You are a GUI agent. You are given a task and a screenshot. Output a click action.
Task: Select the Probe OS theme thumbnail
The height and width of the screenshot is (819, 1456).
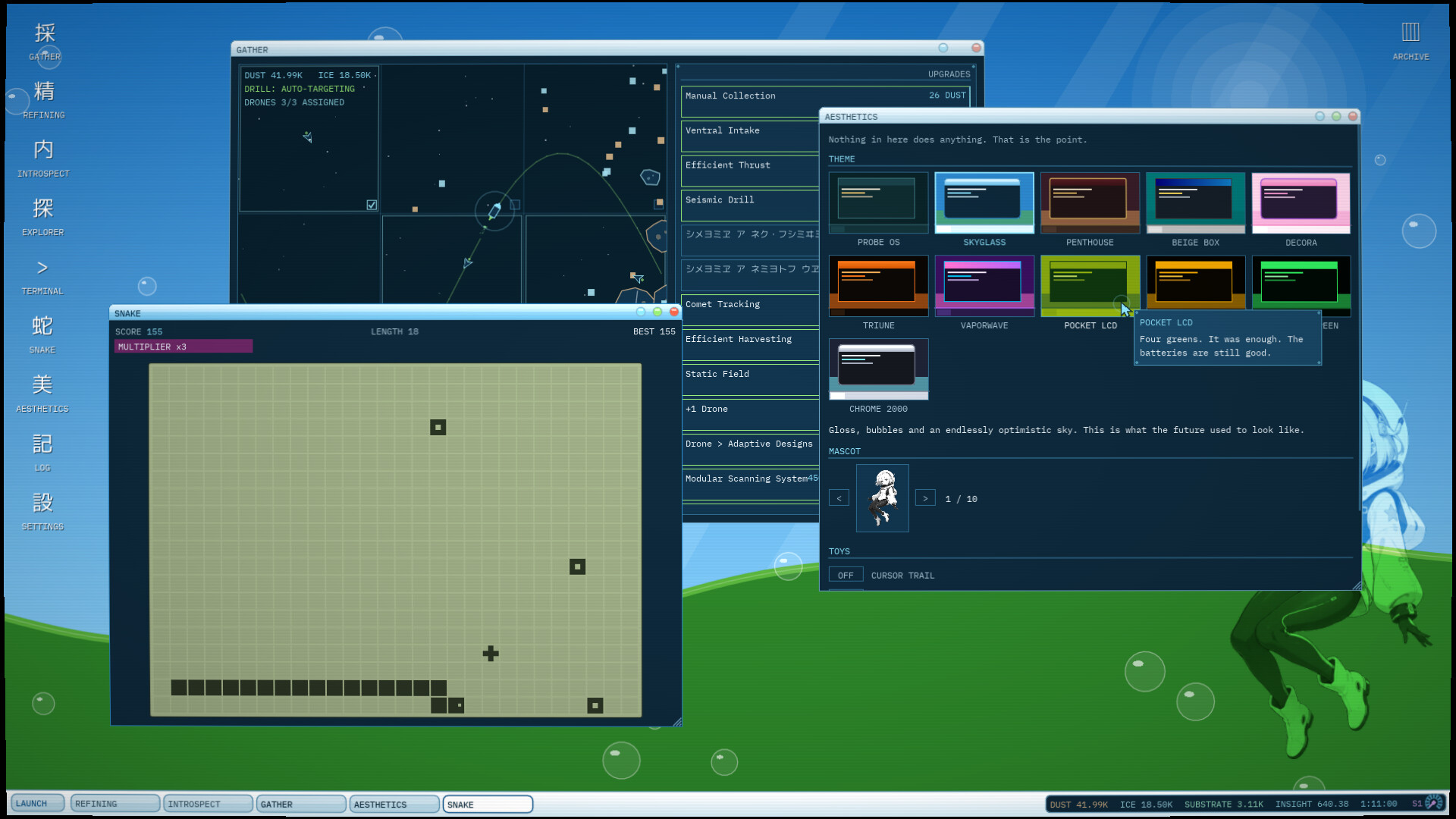coord(878,202)
